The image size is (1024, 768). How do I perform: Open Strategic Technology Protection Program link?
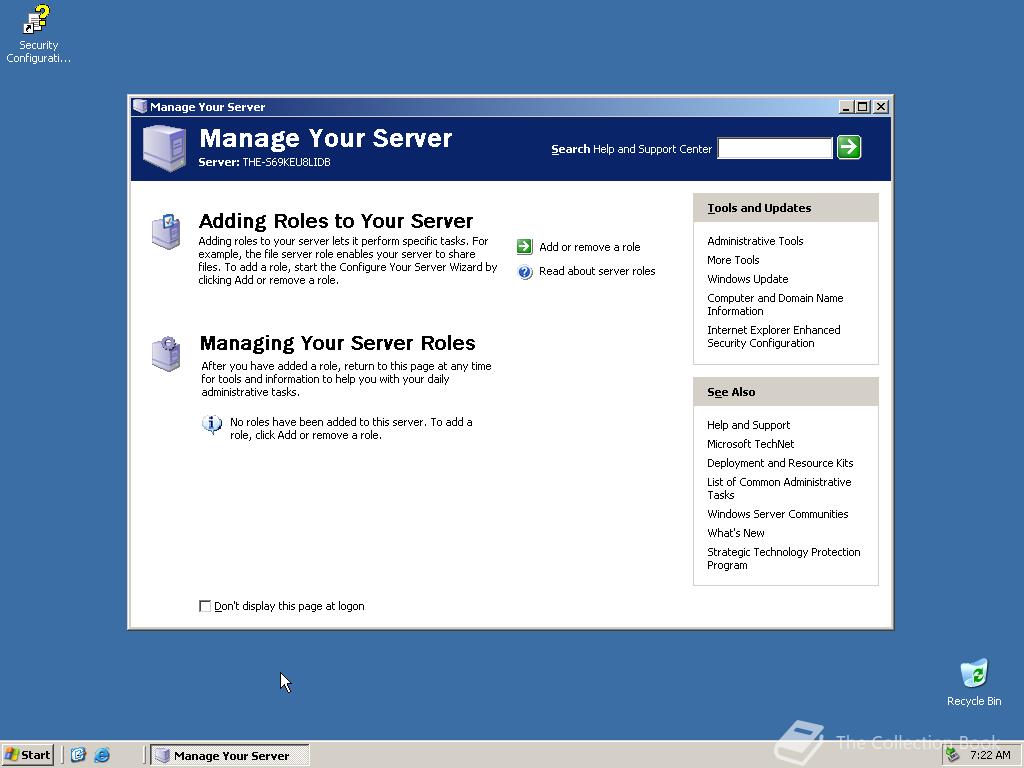tap(783, 558)
